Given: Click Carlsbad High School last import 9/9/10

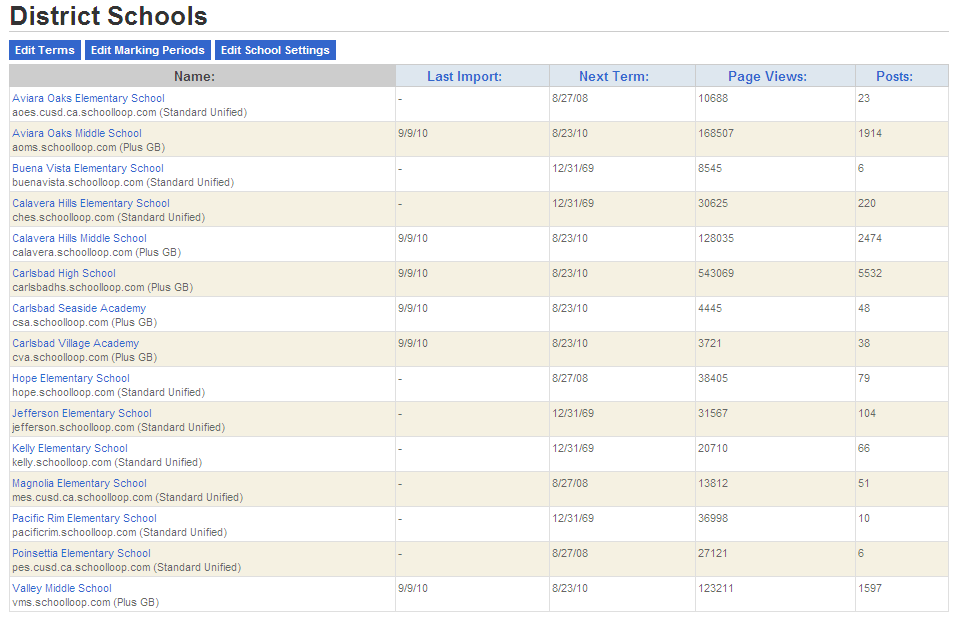Looking at the screenshot, I should (x=413, y=273).
